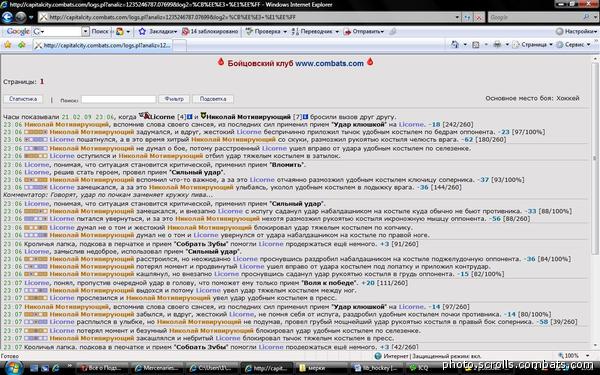
Task: Click the Google search box at top right
Action: pos(535,17)
